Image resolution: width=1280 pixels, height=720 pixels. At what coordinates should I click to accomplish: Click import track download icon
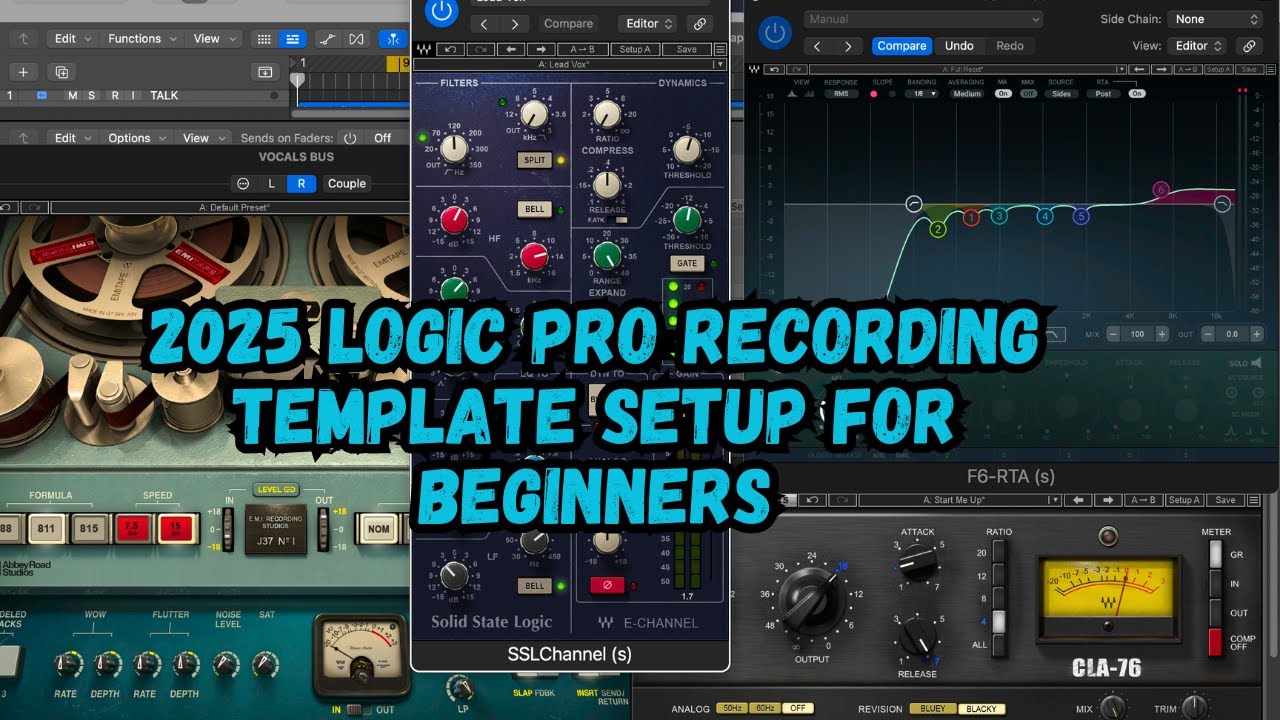point(265,72)
